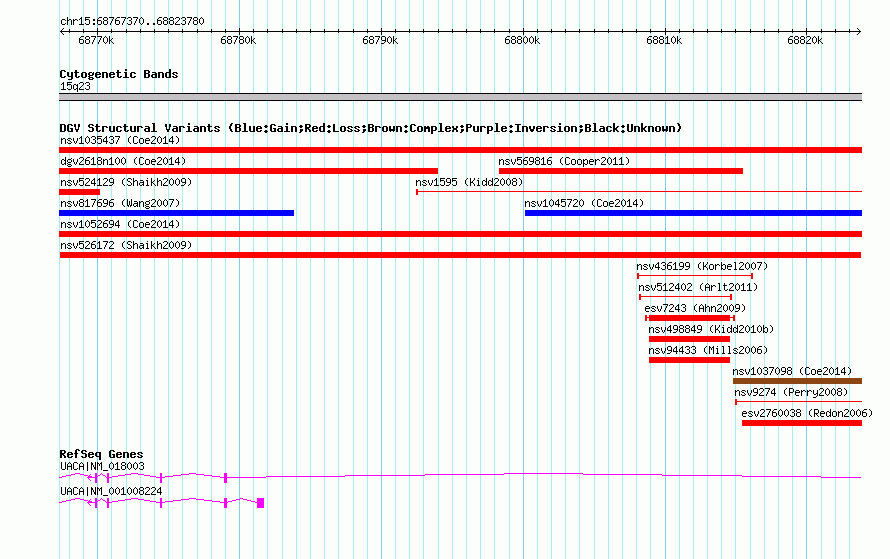
Task: Select the thin red line under nsv512402
Action: tap(686, 297)
